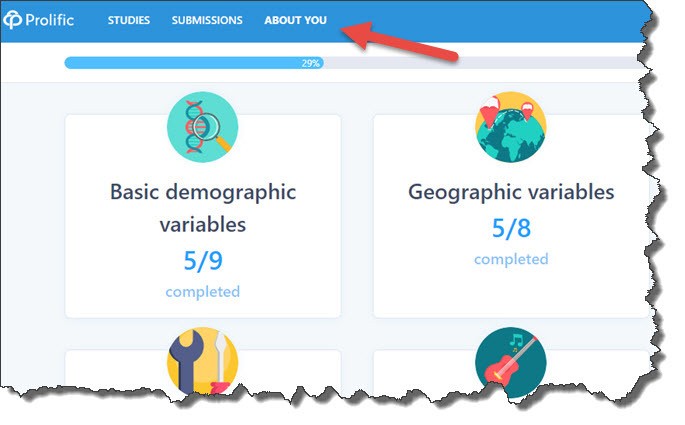Select the card below Basic demographic variables
Viewport: 685px width, 425px height.
(203, 369)
